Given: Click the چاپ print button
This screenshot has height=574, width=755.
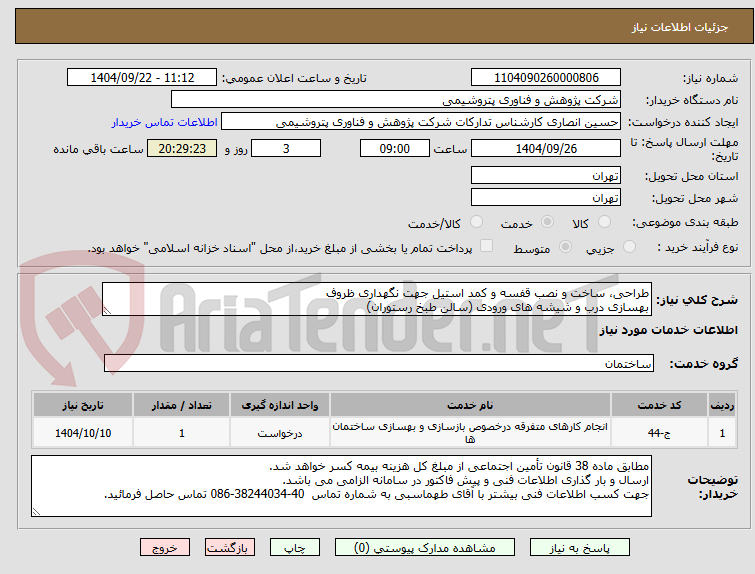Looking at the screenshot, I should pos(295,548).
